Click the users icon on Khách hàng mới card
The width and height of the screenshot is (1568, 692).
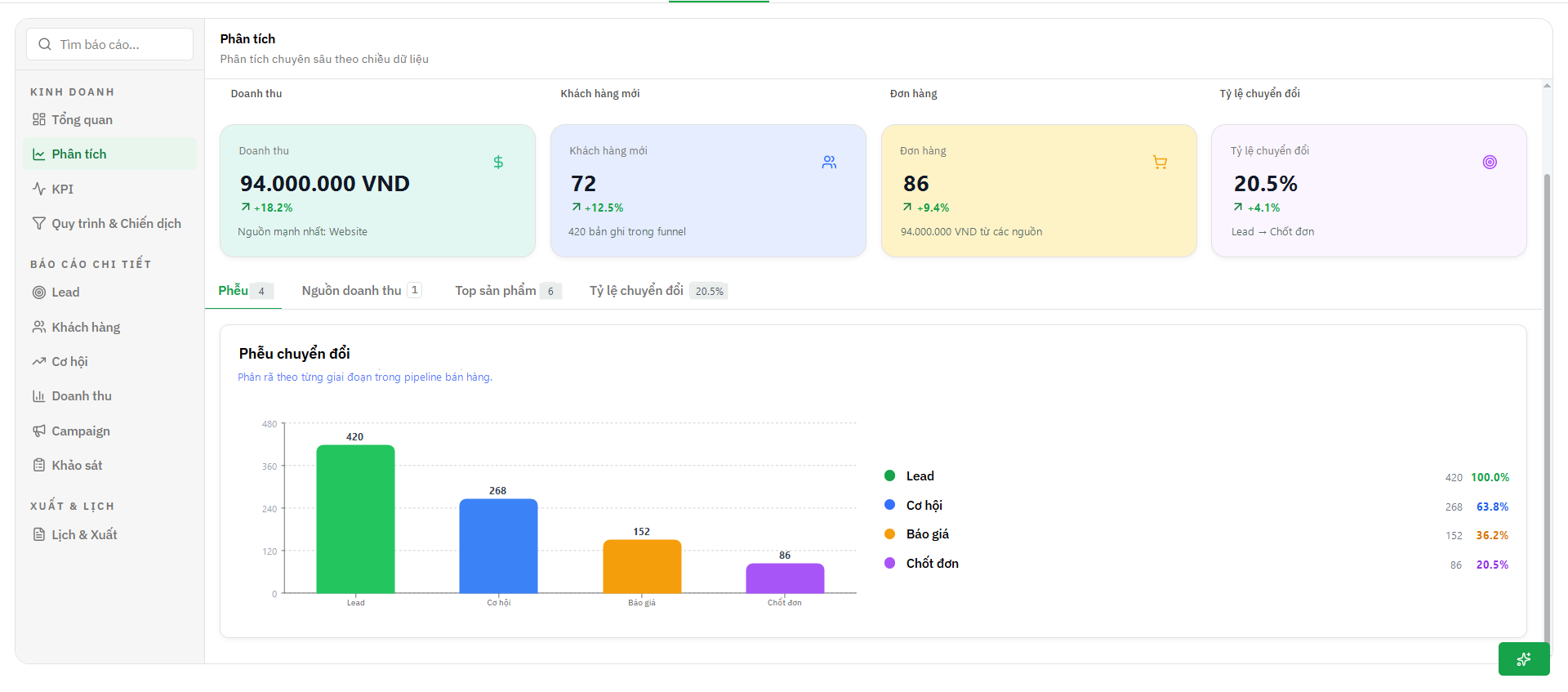tap(830, 162)
